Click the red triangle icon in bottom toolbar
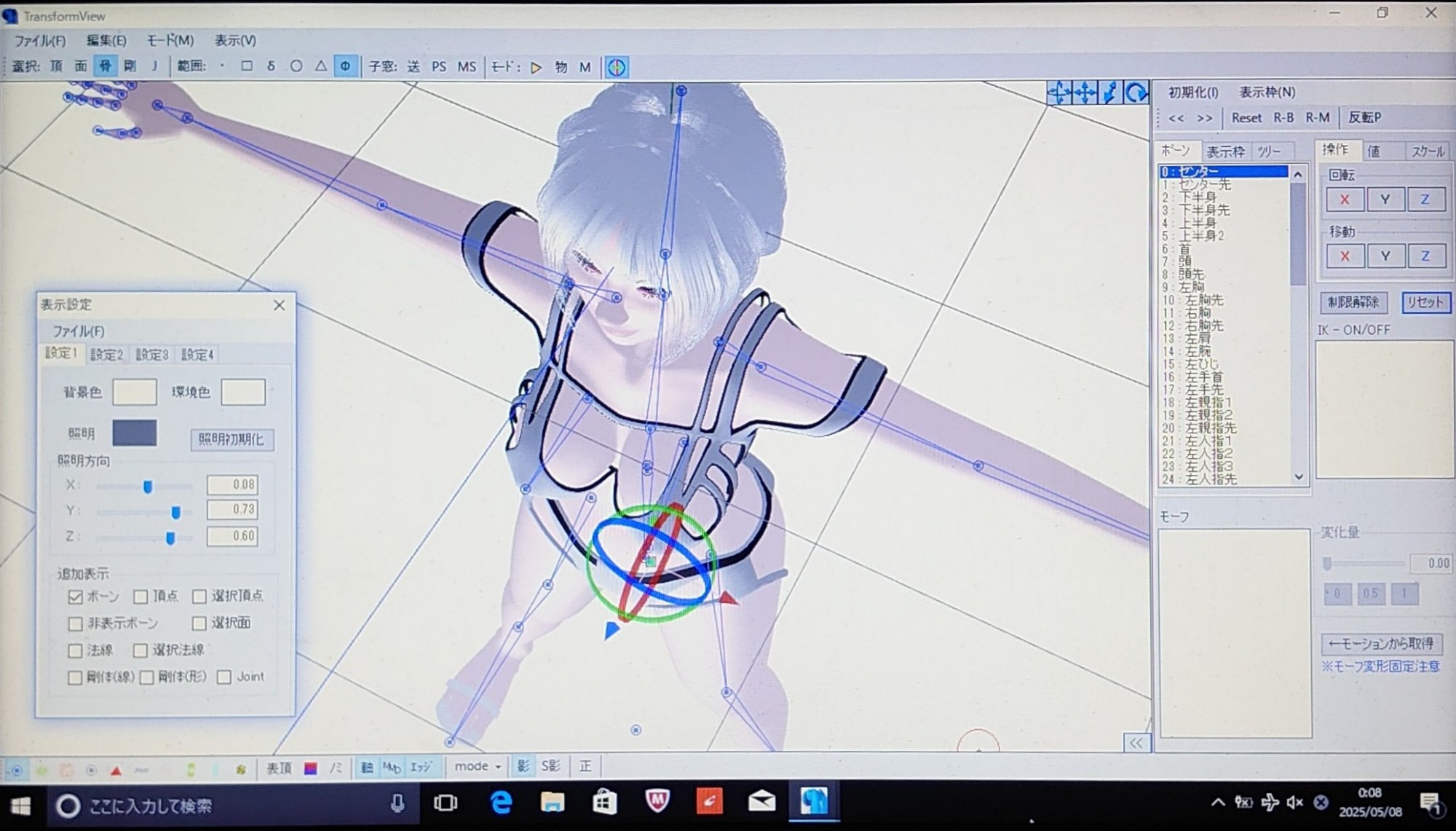This screenshot has height=831, width=1456. pyautogui.click(x=116, y=770)
